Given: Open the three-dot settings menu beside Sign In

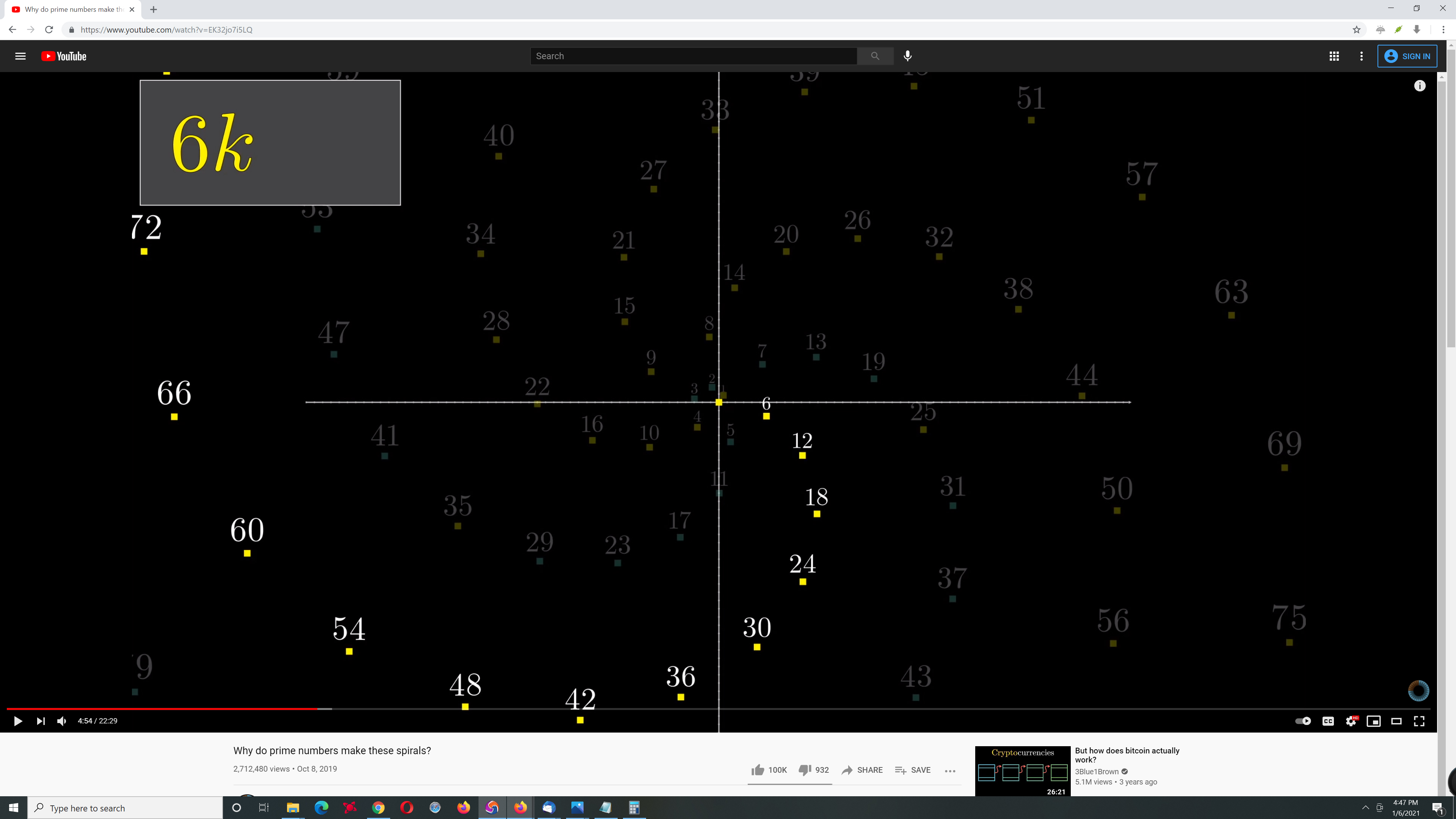Looking at the screenshot, I should coord(1361,56).
